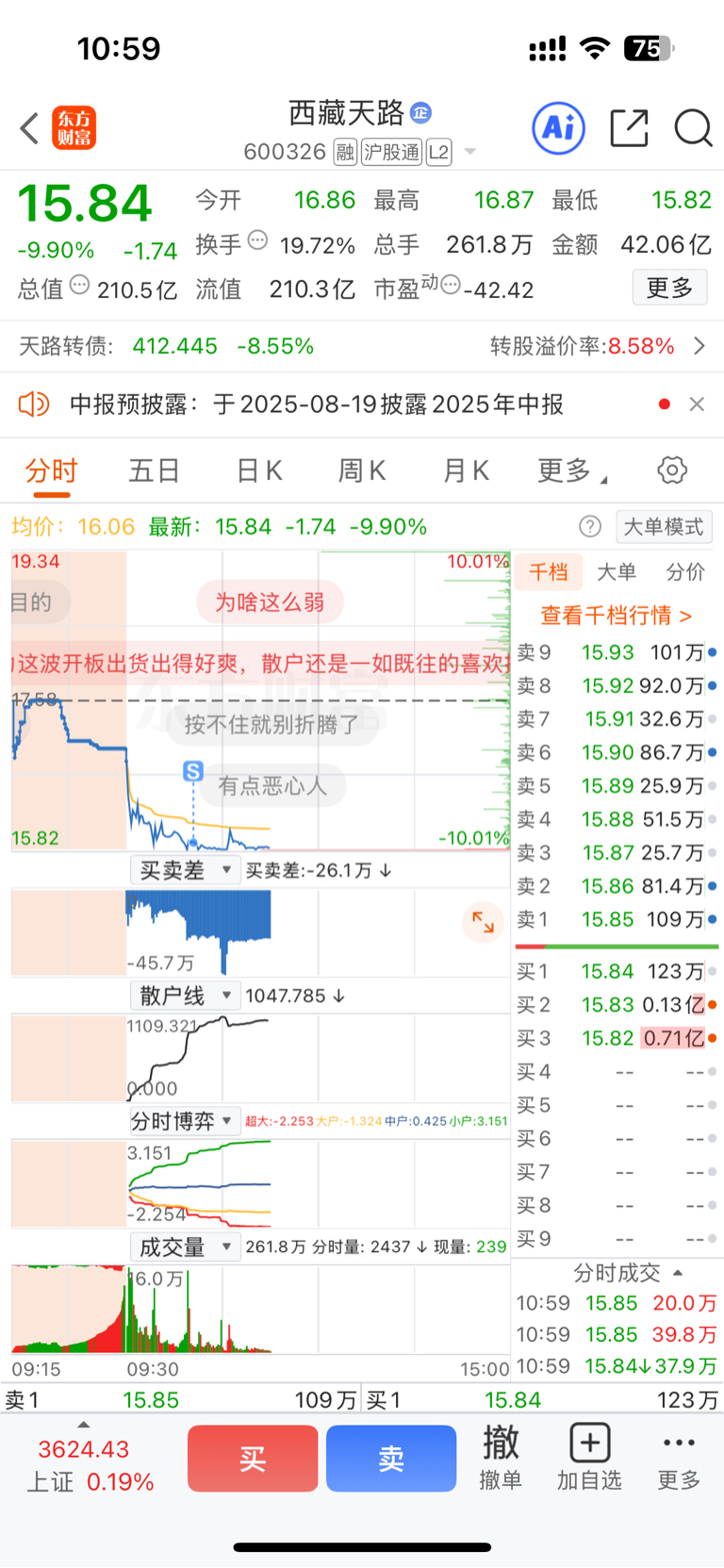Screen dimensions: 724x1568
Task: Switch to the 五日 tab
Action: click(155, 470)
